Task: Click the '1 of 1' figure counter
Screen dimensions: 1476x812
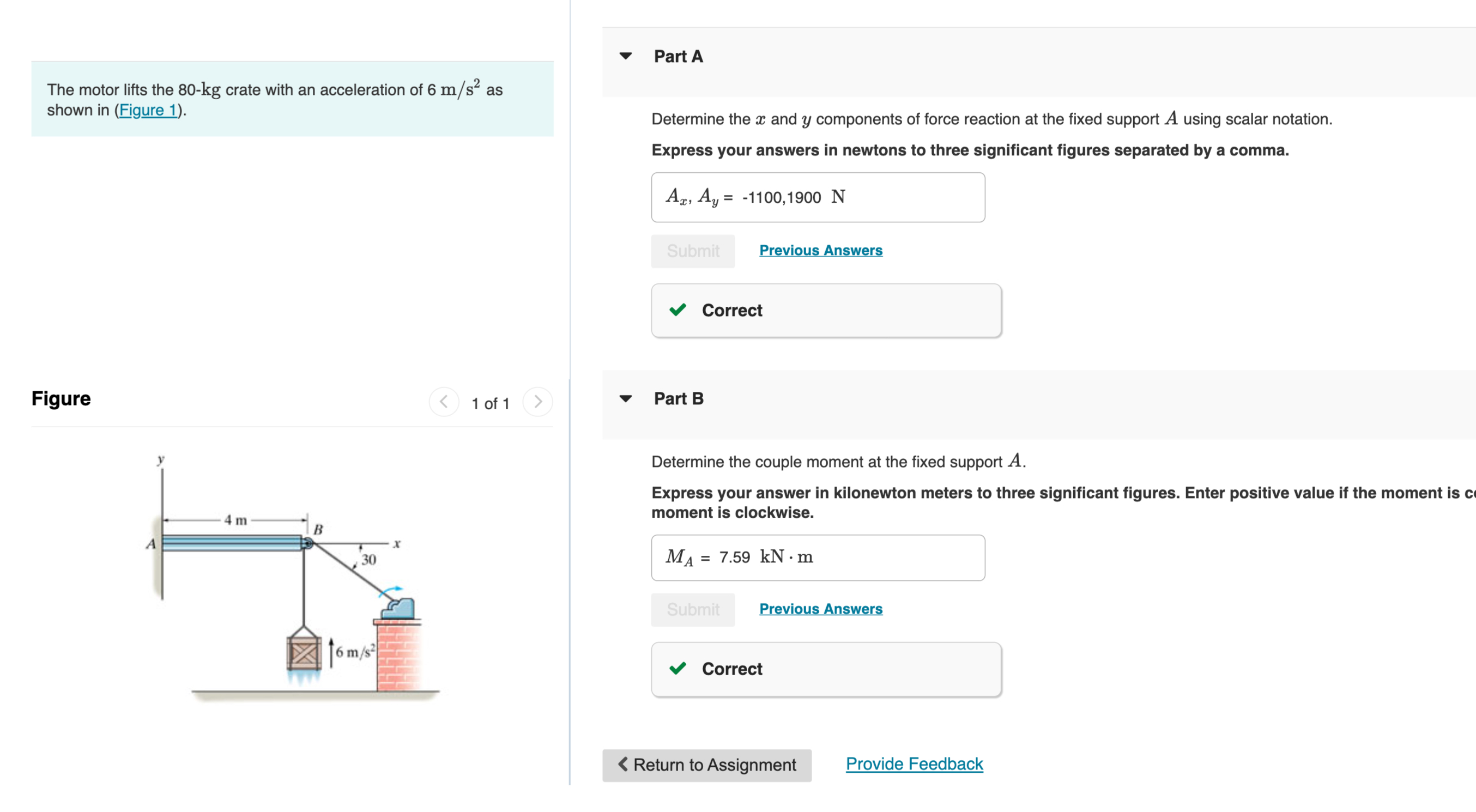Action: point(491,403)
